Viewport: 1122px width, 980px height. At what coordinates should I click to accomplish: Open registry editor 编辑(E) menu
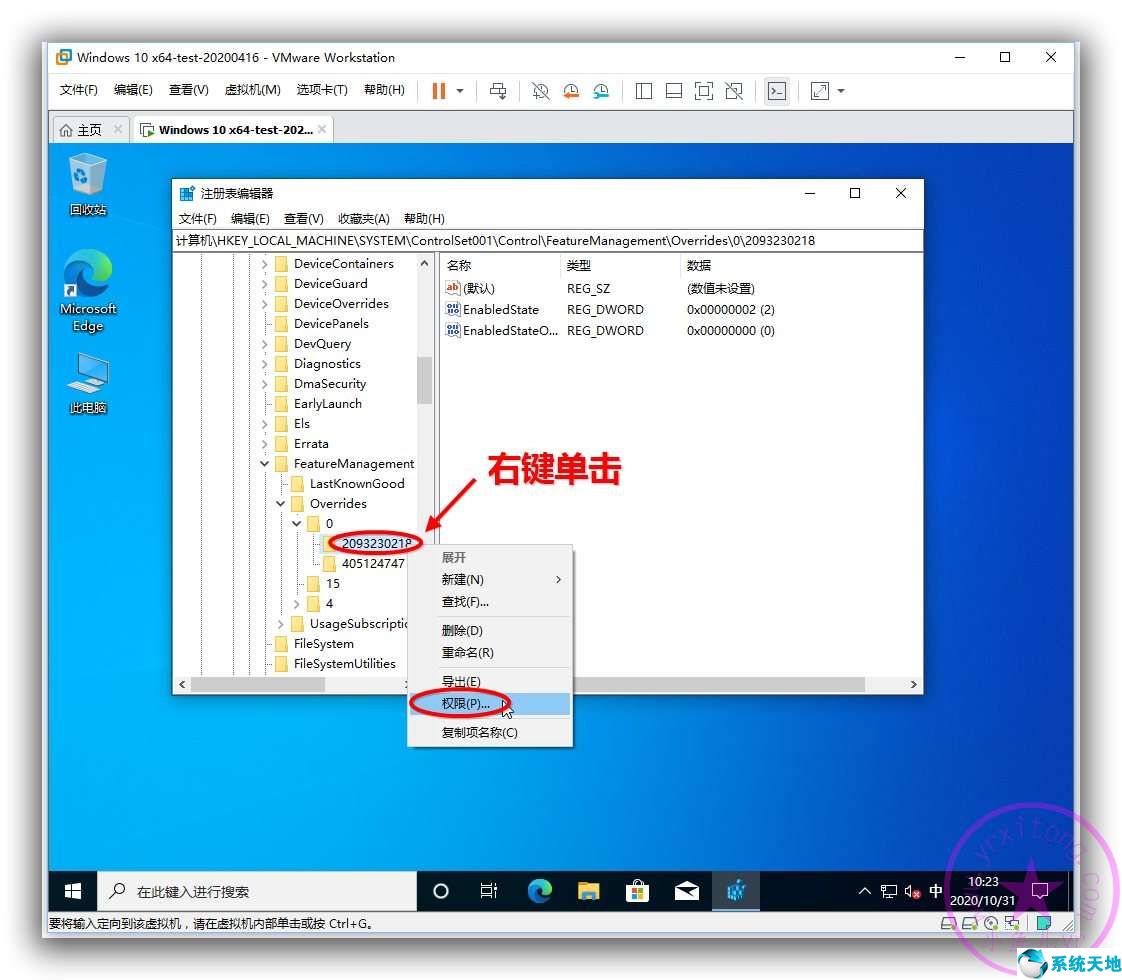[250, 218]
